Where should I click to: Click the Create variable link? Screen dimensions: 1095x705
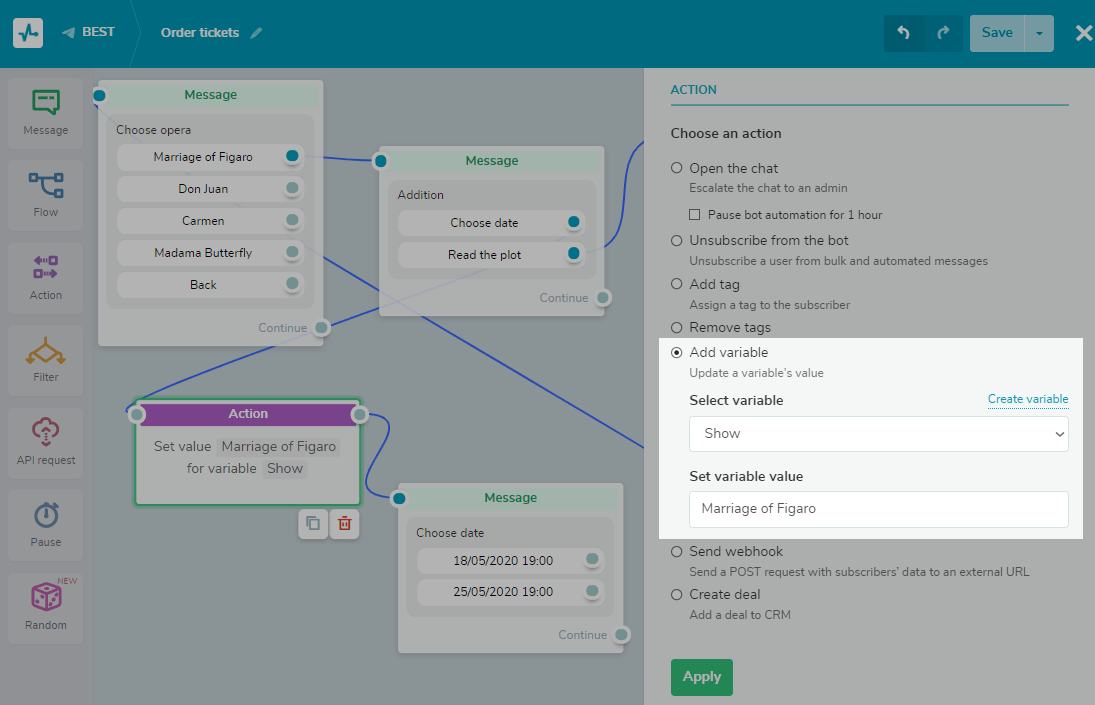(x=1028, y=399)
